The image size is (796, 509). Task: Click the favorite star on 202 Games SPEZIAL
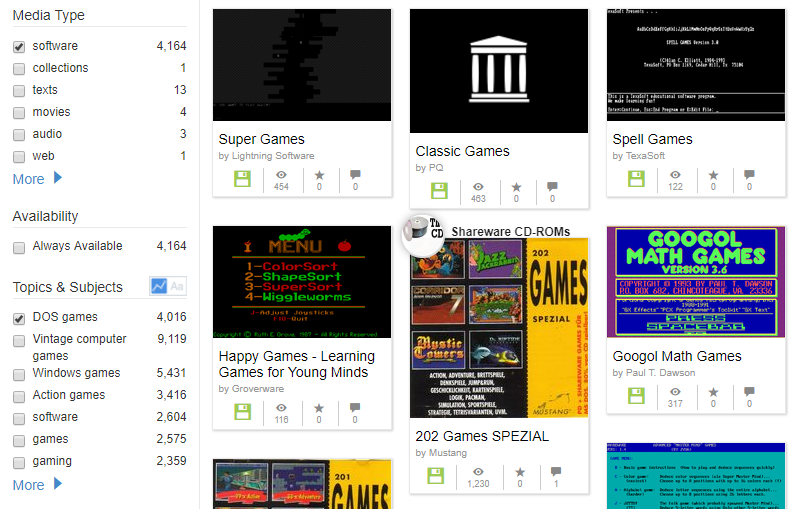520,472
